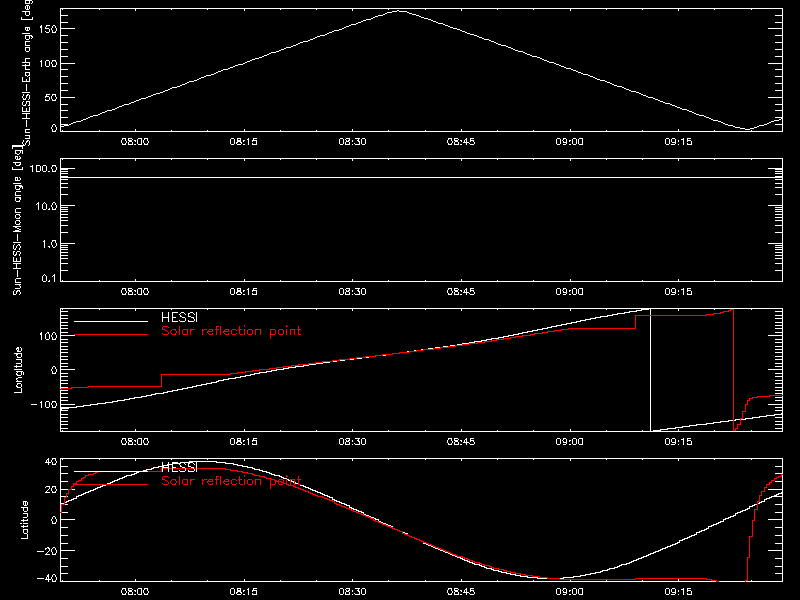800x600 pixels.
Task: Click the Sun-HESSI-Moon angle axis title
Action: pyautogui.click(x=17, y=220)
